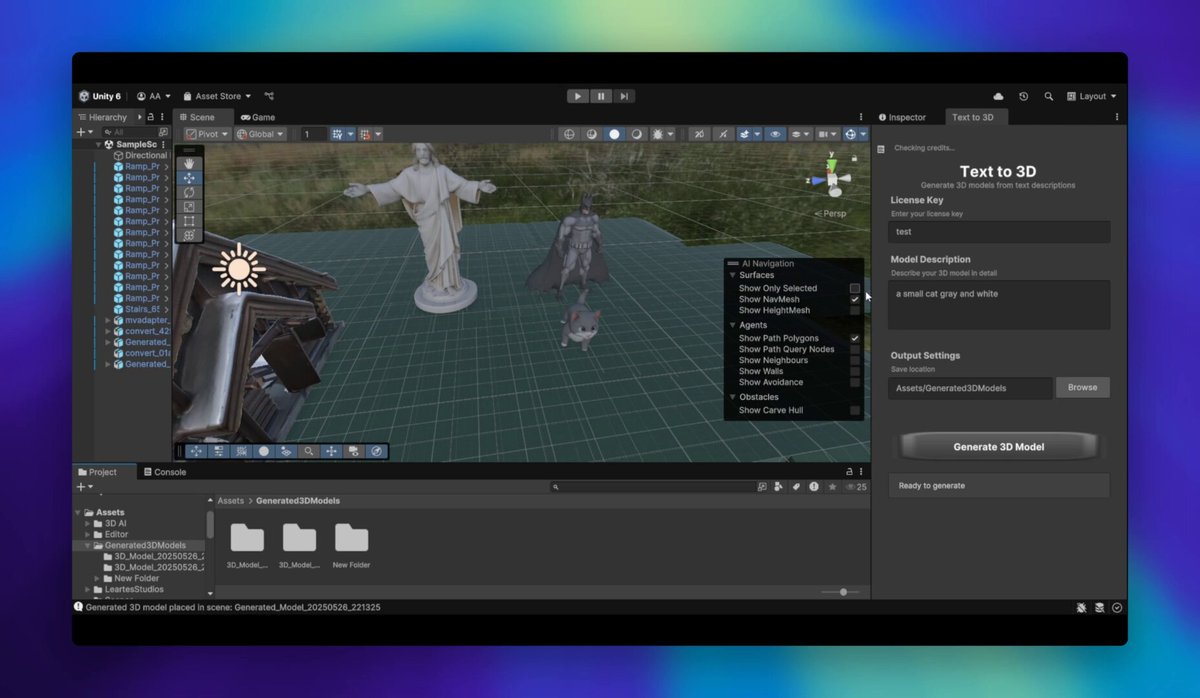Toggle Show HeightMesh checkbox
The image size is (1200, 698).
(855, 310)
